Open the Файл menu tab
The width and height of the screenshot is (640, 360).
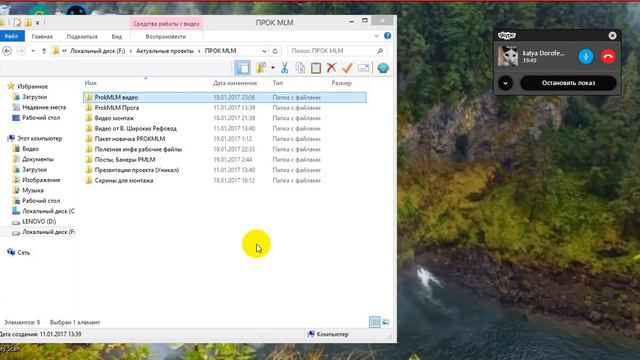pos(11,36)
